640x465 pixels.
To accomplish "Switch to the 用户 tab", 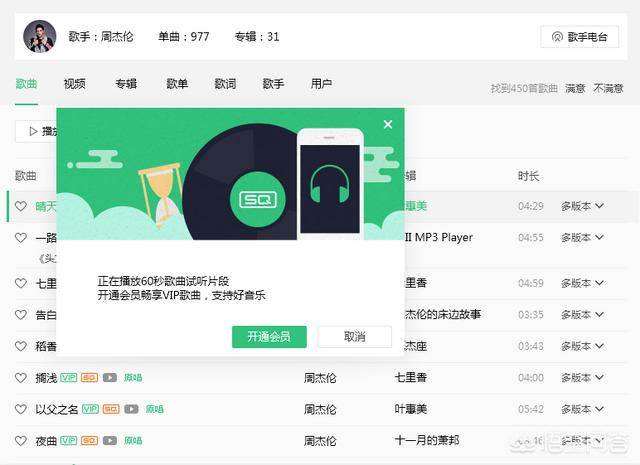I will tap(321, 84).
